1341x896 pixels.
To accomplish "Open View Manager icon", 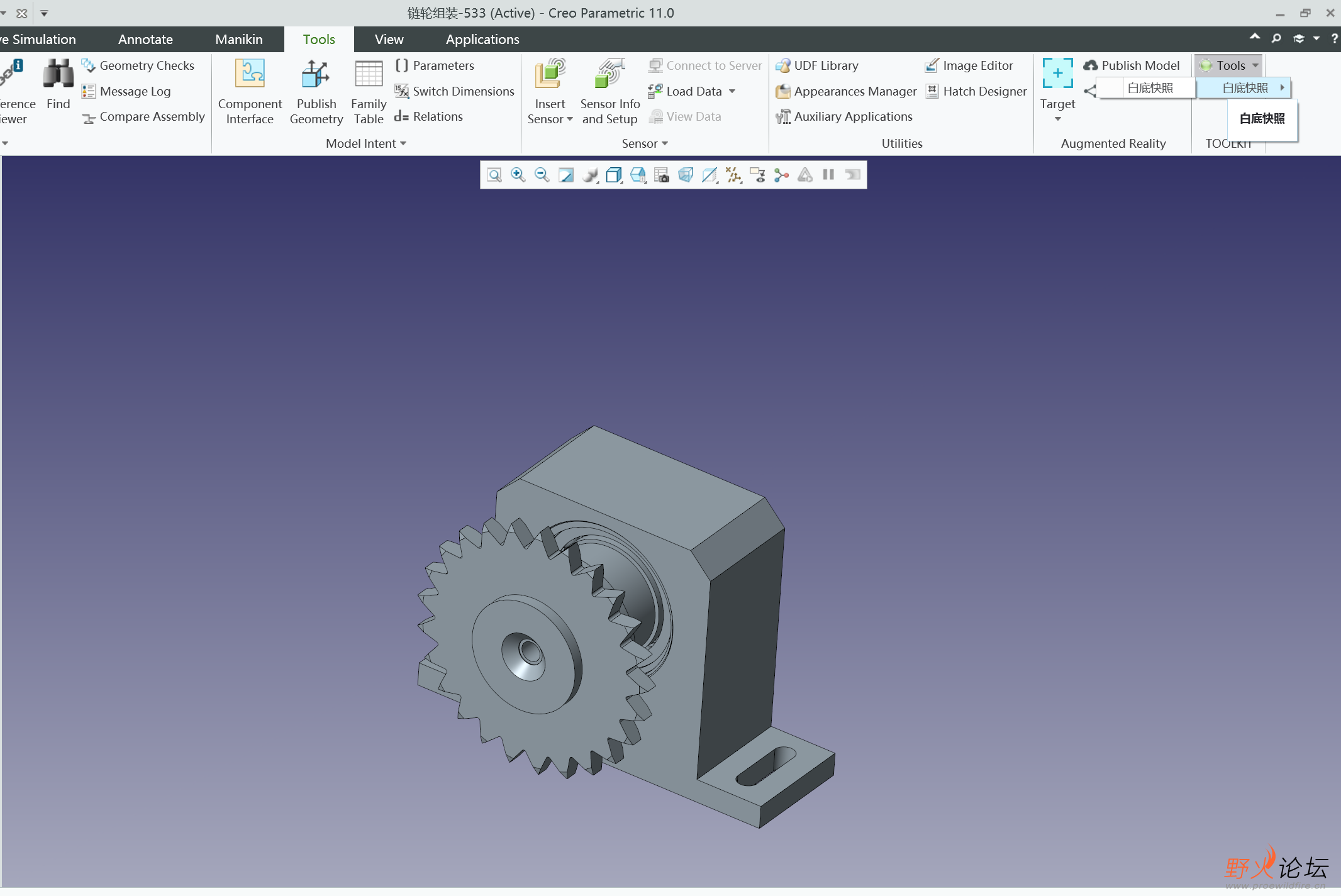I will point(662,175).
